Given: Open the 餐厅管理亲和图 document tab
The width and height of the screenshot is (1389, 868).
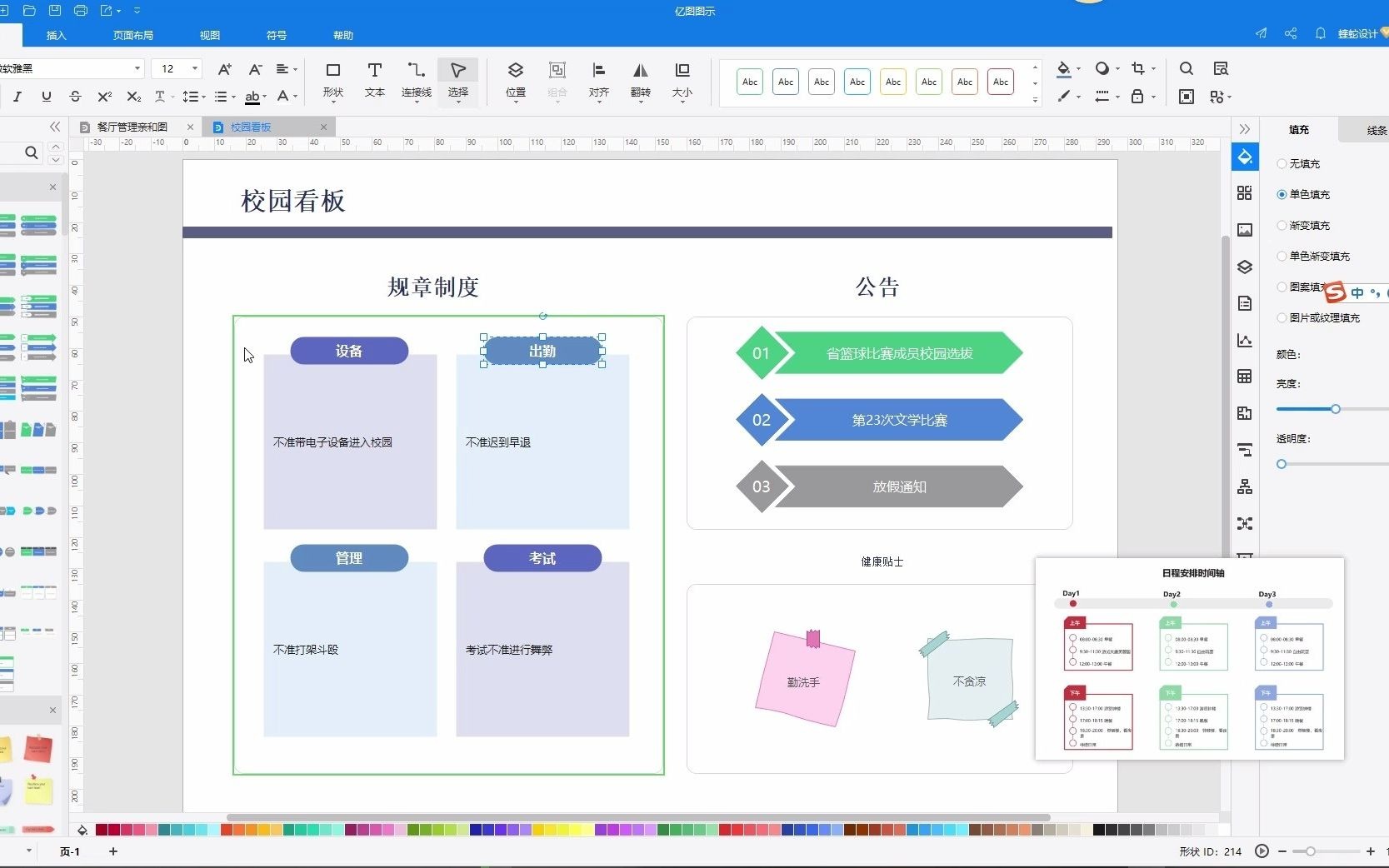Looking at the screenshot, I should pos(133,126).
